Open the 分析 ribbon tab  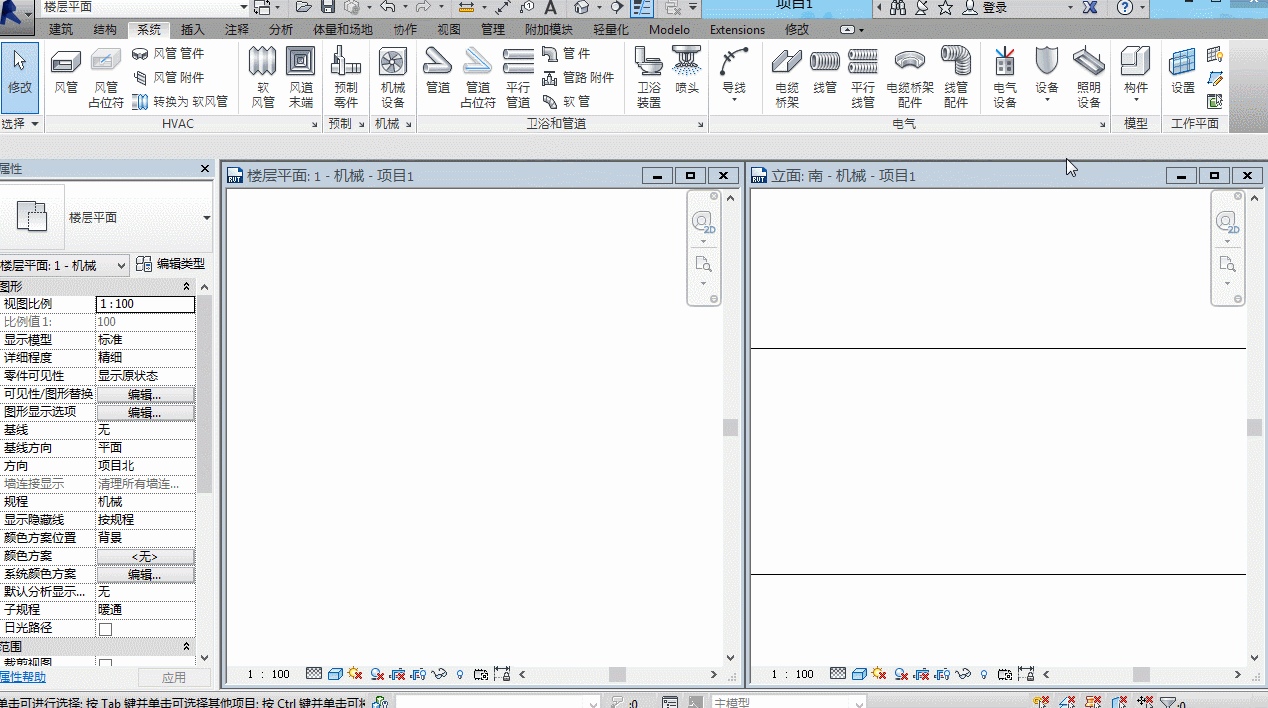(281, 30)
